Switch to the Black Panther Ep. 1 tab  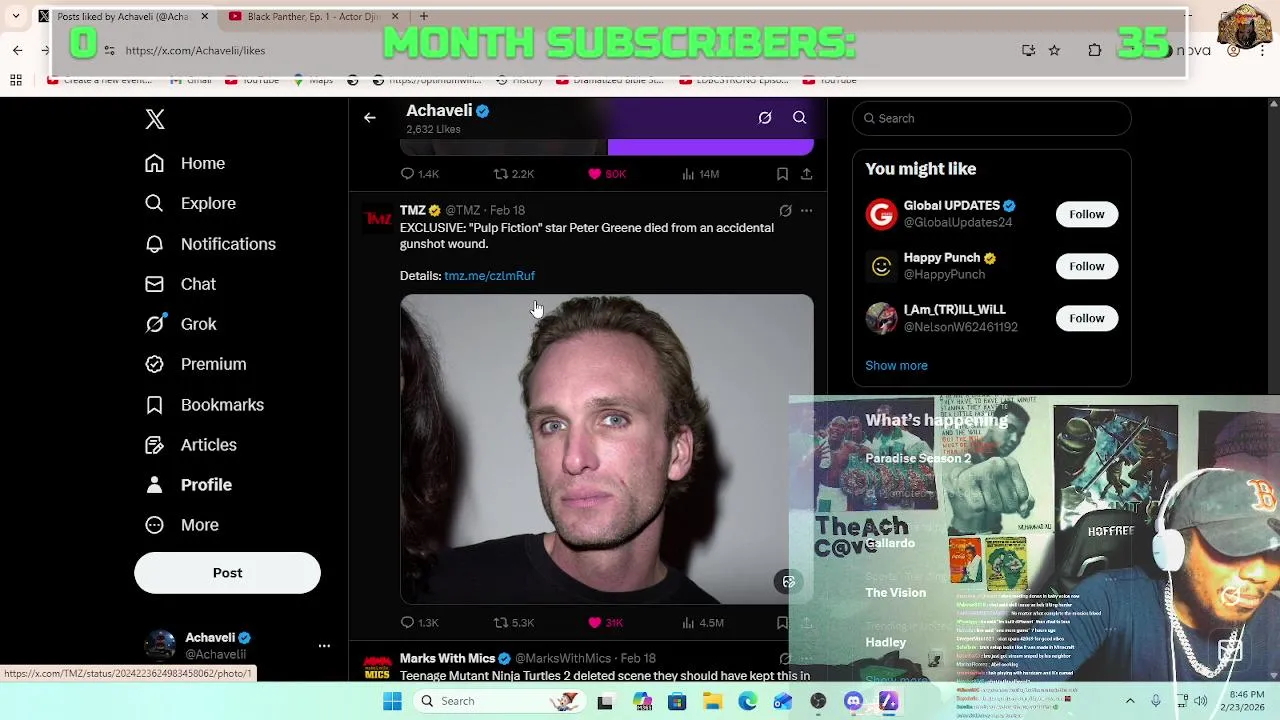click(313, 16)
